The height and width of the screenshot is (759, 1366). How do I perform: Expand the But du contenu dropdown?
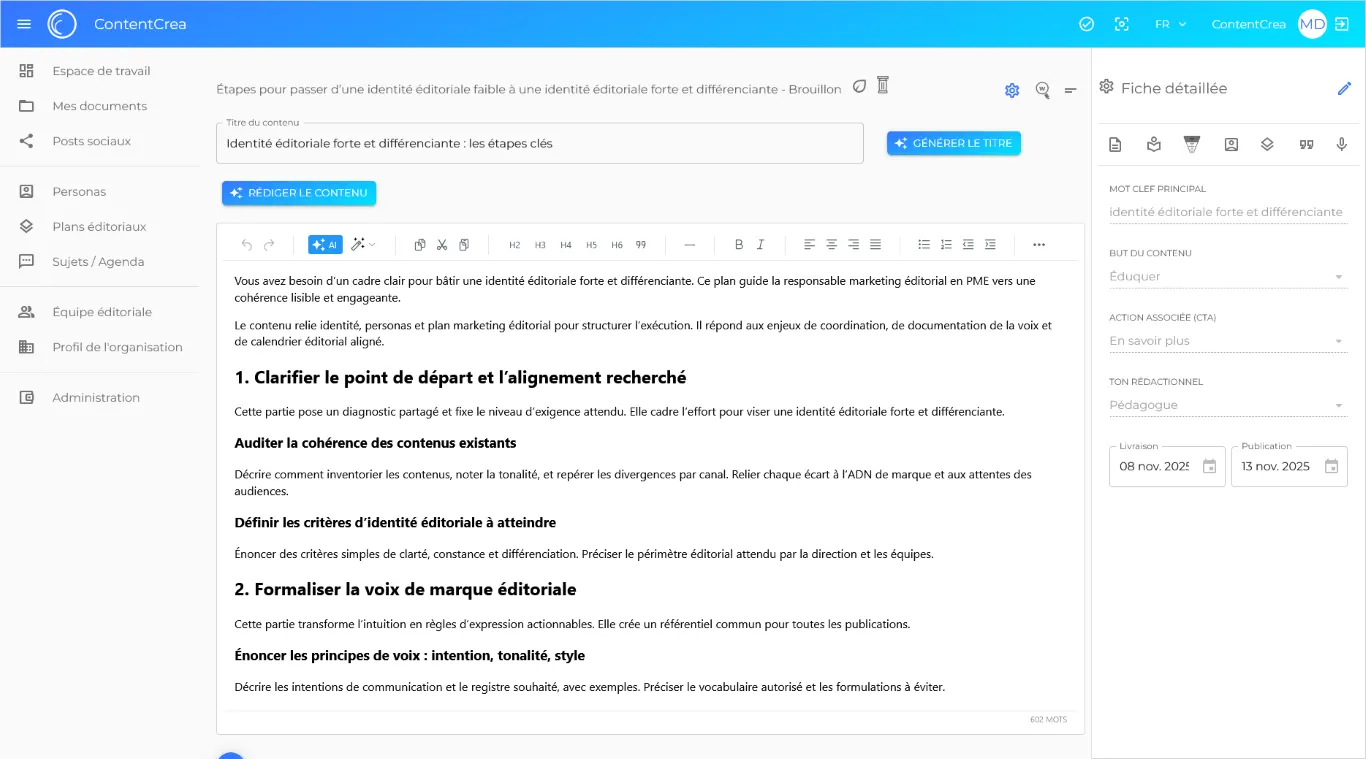point(1227,277)
